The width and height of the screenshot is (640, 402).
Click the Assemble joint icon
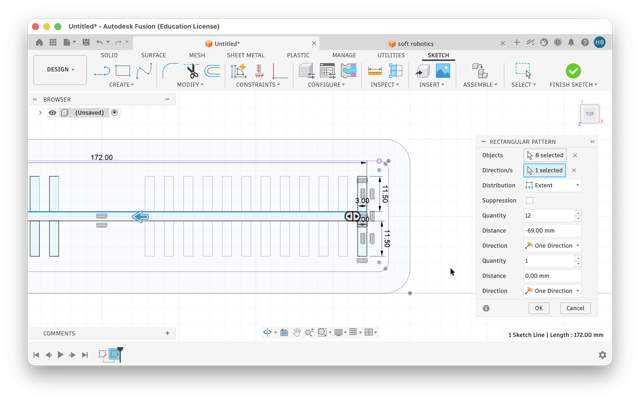pos(480,71)
